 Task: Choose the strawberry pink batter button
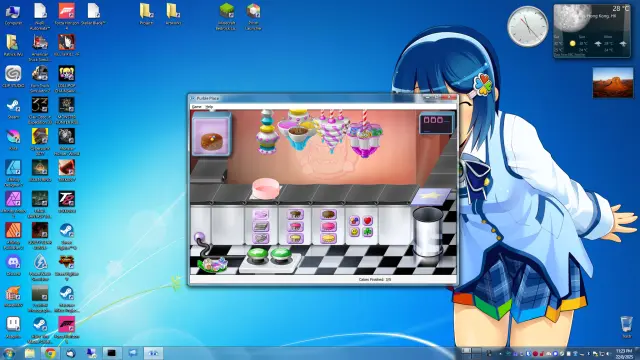pos(295,227)
